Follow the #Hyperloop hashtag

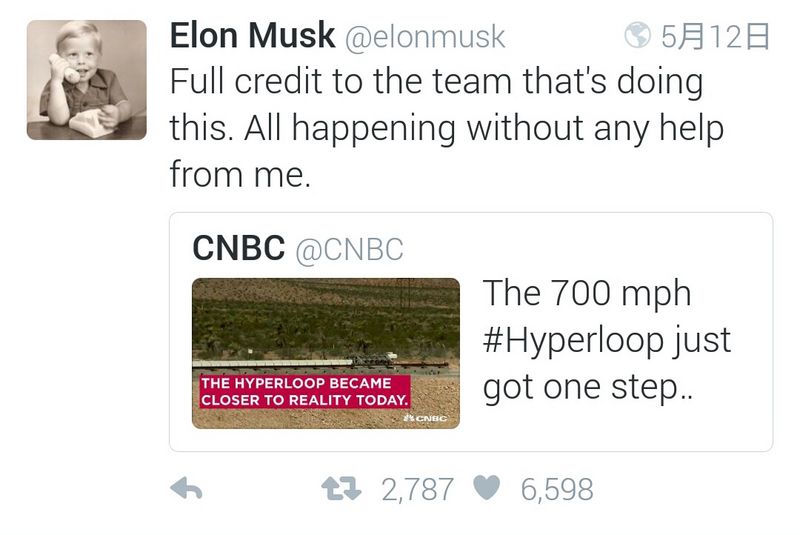point(574,340)
